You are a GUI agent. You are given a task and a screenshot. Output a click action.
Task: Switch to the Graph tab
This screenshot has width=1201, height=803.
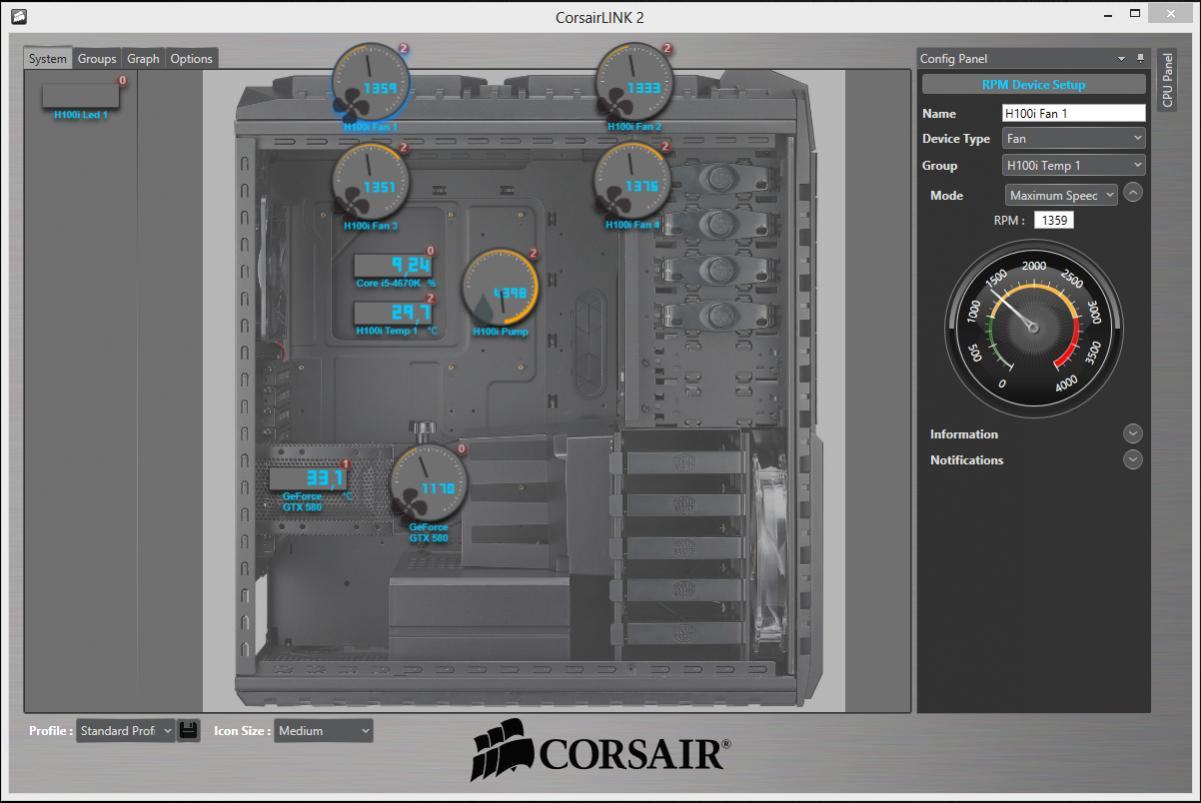pos(143,59)
